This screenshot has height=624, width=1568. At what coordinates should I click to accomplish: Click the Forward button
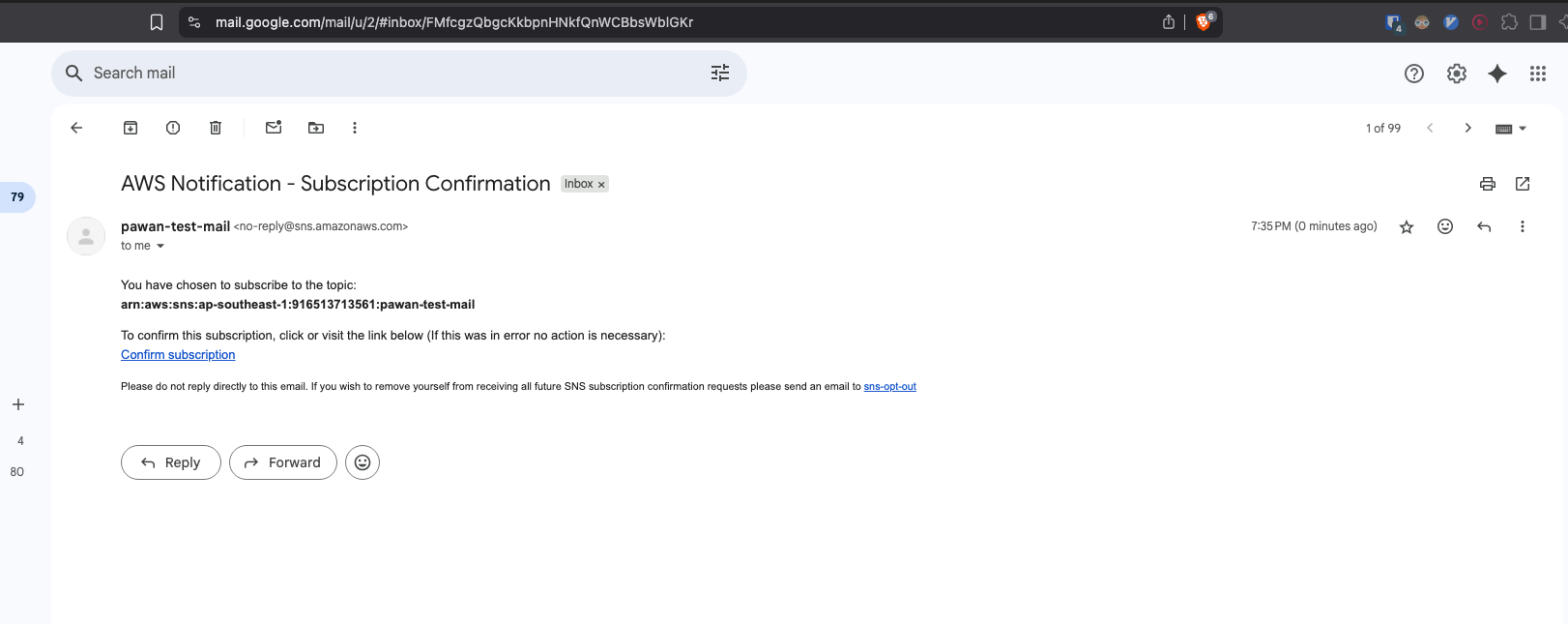coord(283,462)
